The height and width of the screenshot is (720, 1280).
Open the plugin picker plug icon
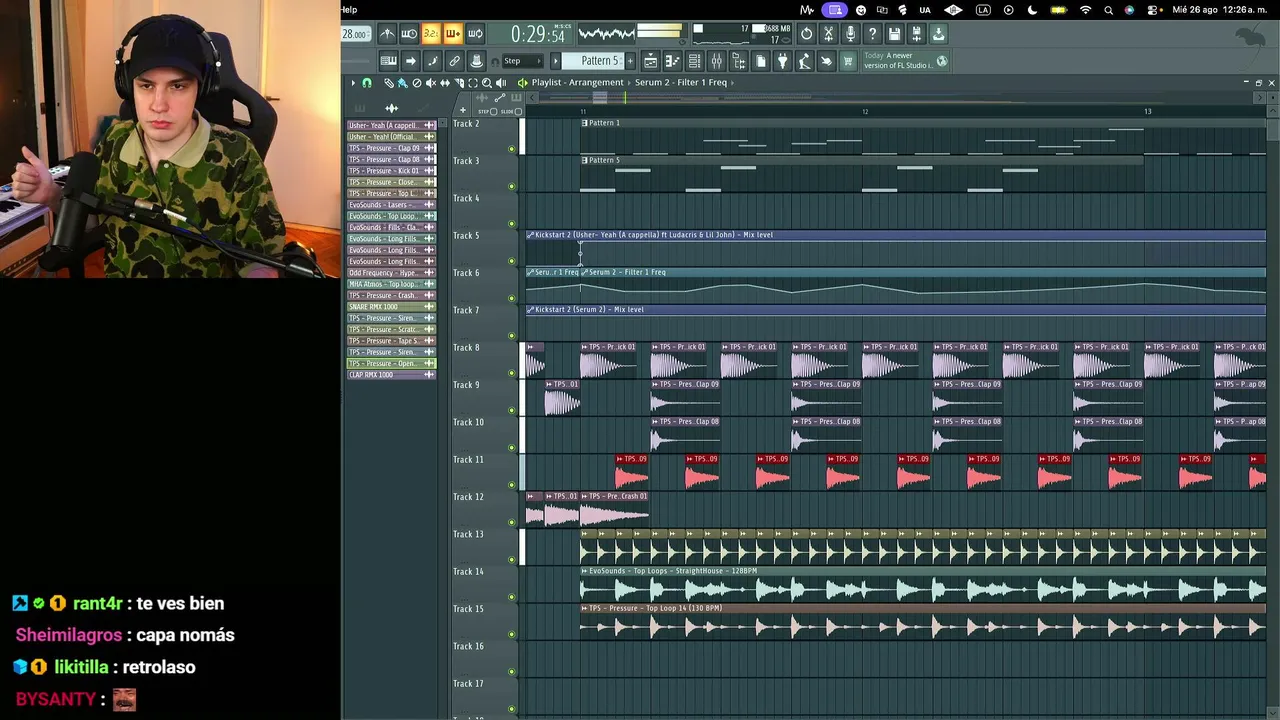tap(782, 61)
